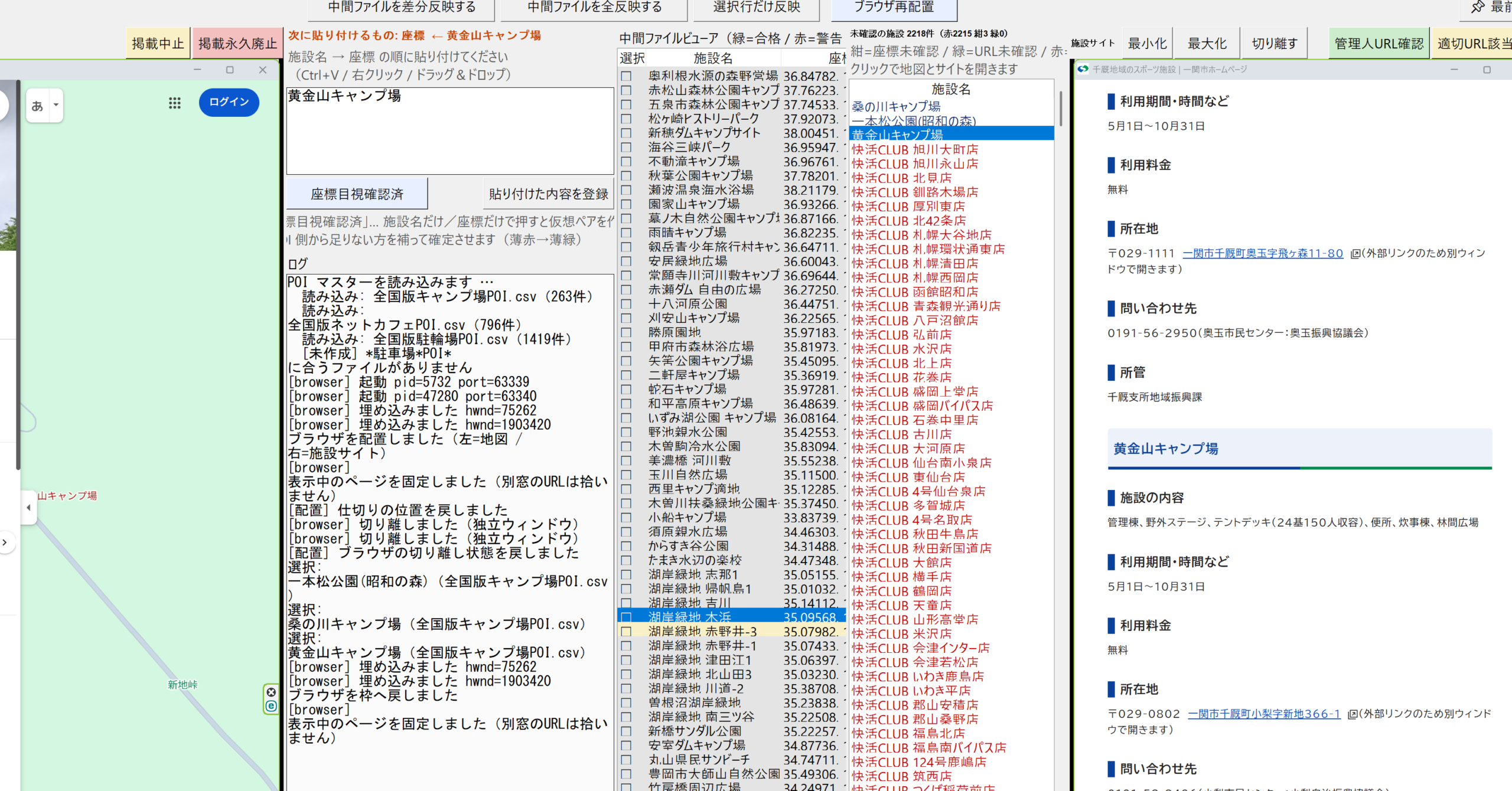Click 座標目視確認済 button
The width and height of the screenshot is (1512, 791).
click(357, 194)
